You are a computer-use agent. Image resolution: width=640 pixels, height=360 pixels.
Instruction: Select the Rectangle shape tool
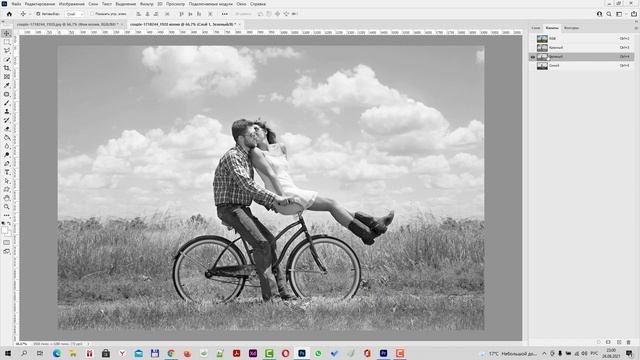7,189
